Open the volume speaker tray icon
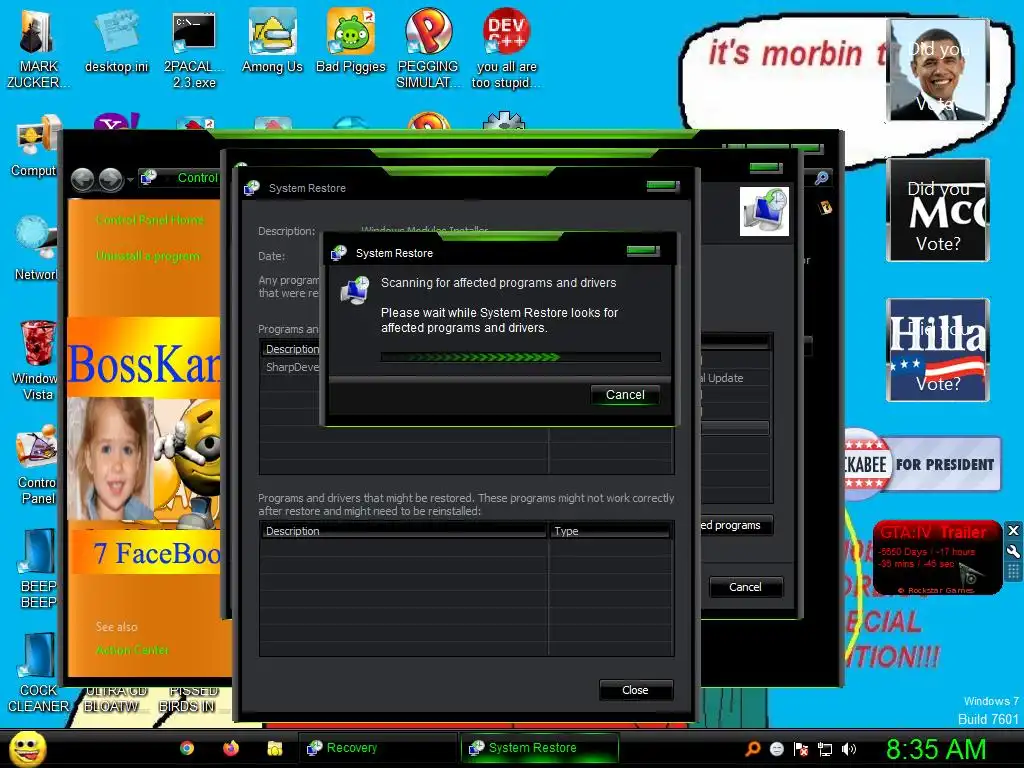1024x768 pixels. 848,749
